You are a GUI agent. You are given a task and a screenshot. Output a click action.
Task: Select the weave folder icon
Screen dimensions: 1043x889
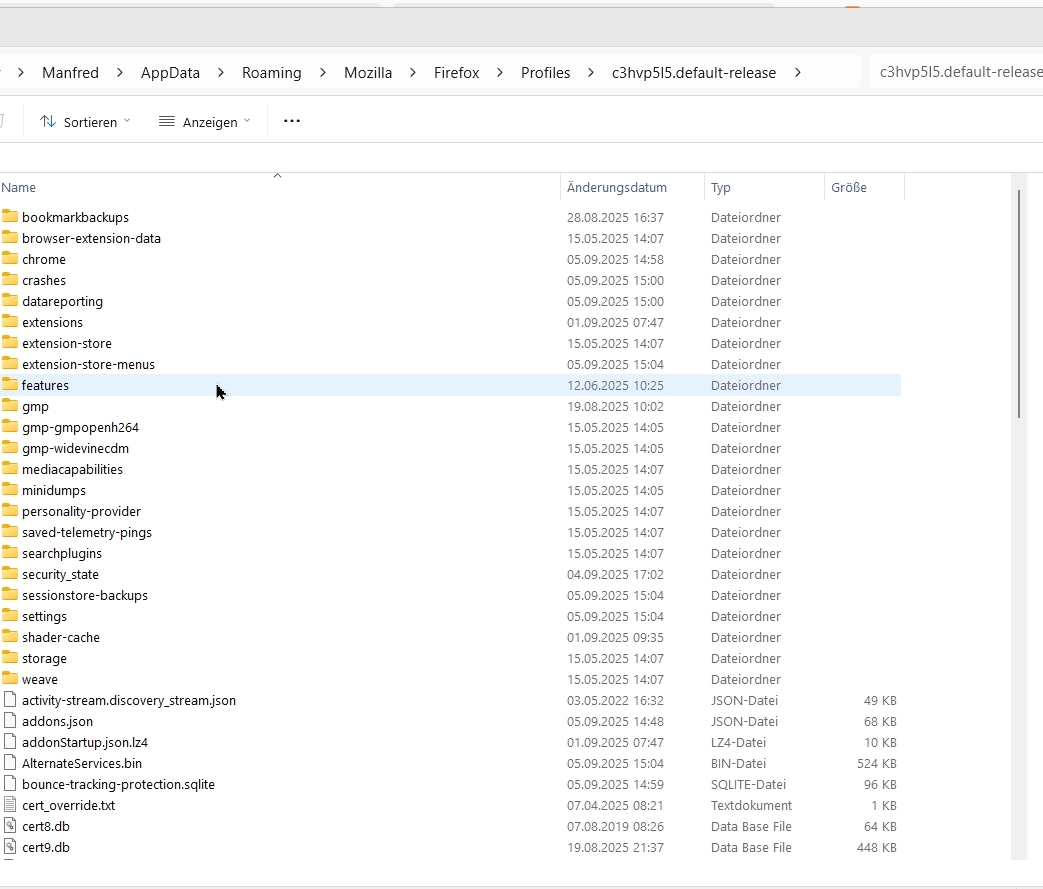coord(10,679)
